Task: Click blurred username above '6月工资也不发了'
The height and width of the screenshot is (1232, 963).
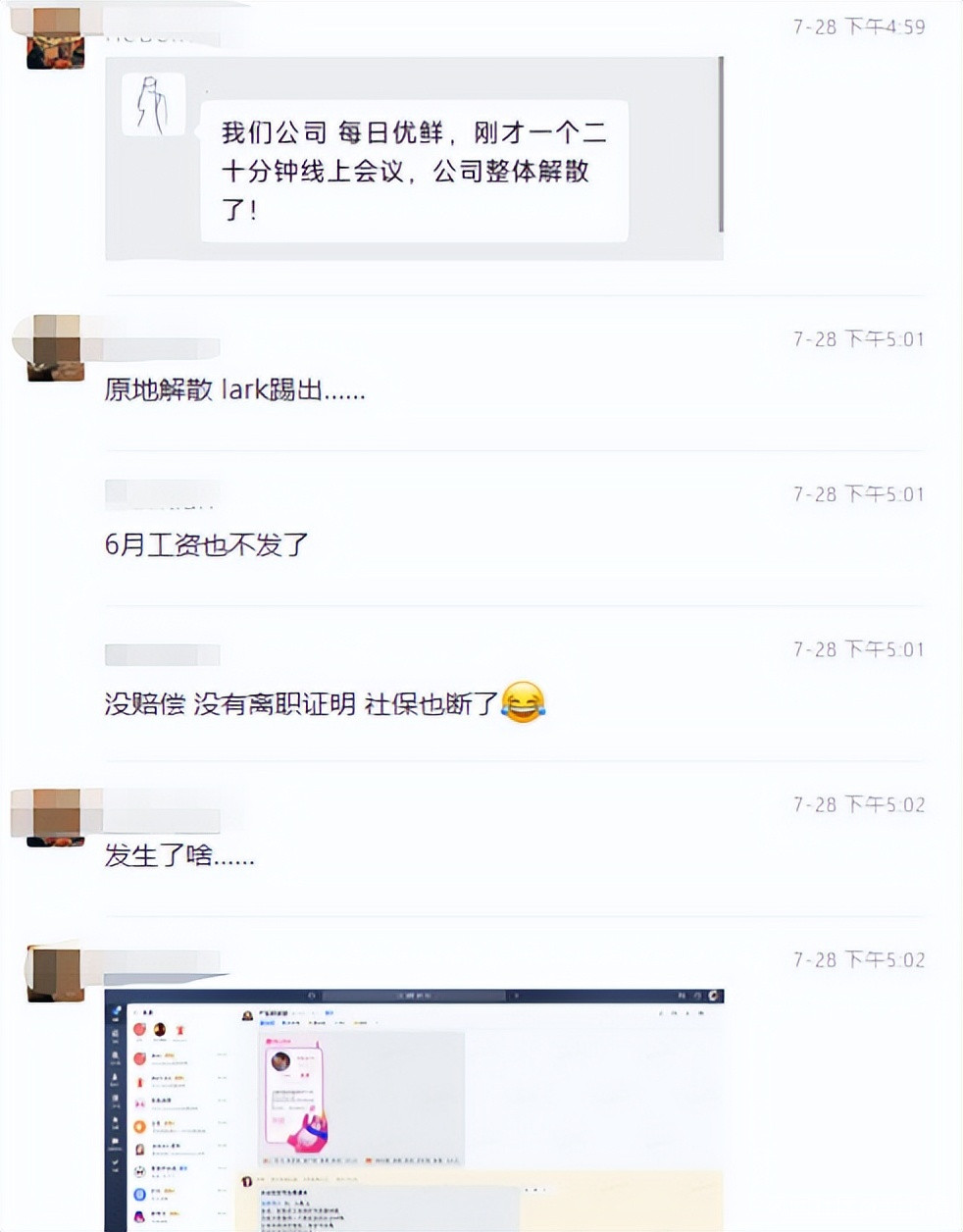Action: [x=162, y=494]
